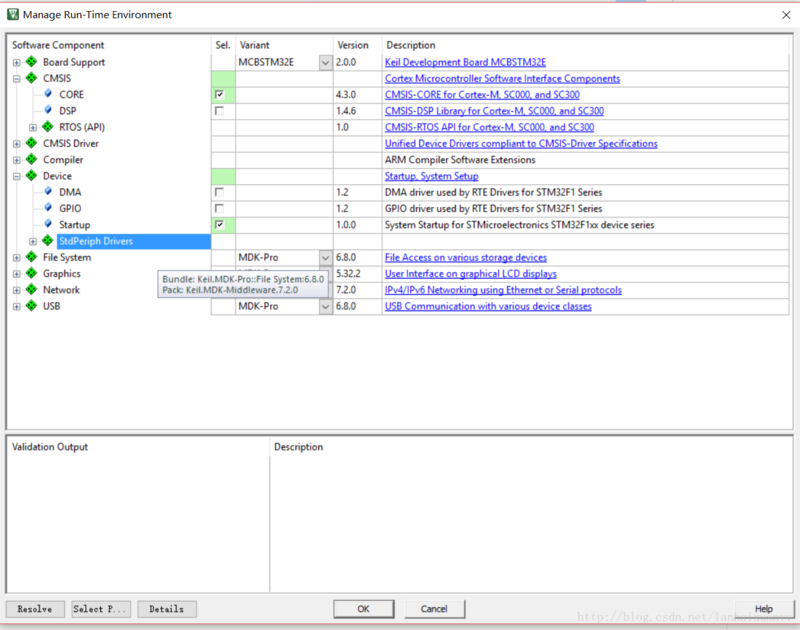Image resolution: width=800 pixels, height=630 pixels.
Task: Close the Manage Run-Time Environment dialog
Action: click(786, 15)
